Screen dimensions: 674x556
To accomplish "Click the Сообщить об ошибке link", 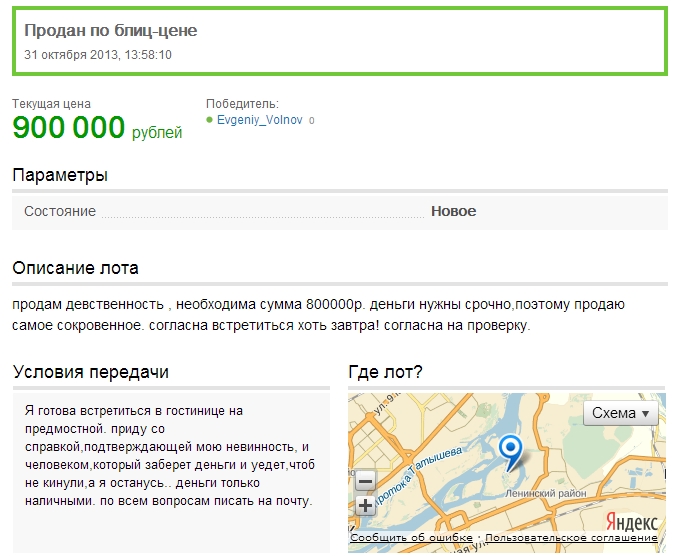I will (x=413, y=538).
